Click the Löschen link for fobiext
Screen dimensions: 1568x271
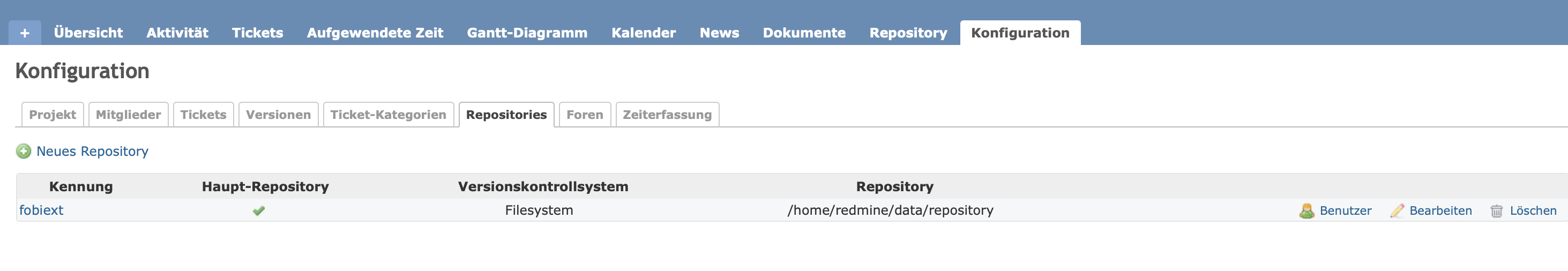click(x=1533, y=210)
